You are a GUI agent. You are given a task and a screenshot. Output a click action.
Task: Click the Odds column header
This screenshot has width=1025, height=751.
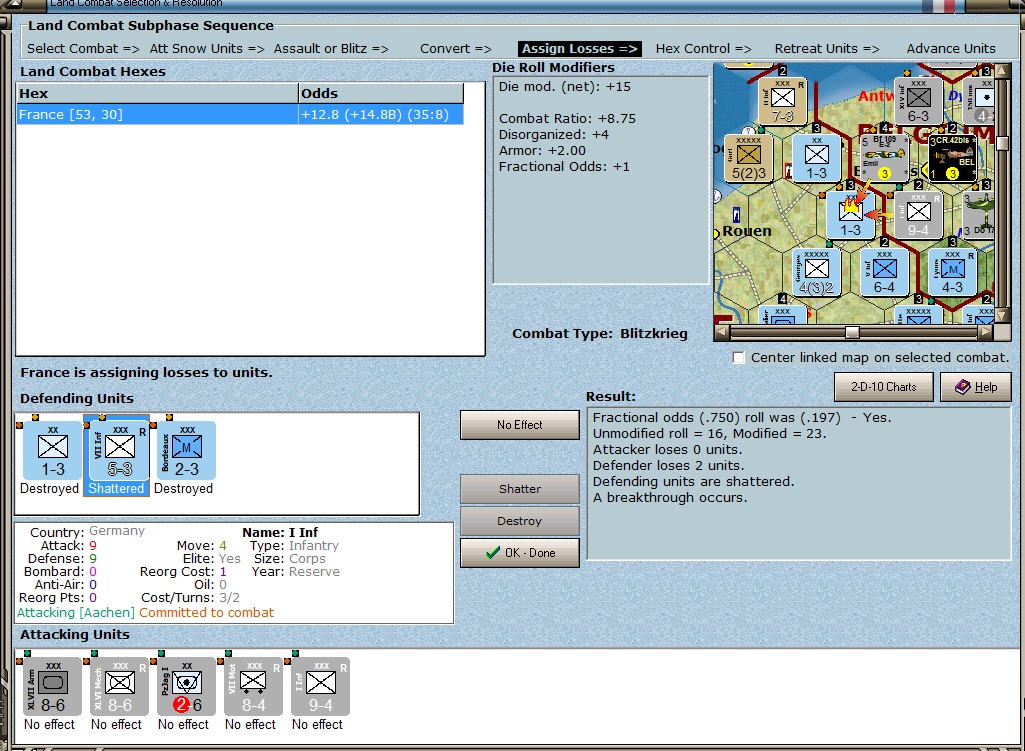click(x=381, y=93)
